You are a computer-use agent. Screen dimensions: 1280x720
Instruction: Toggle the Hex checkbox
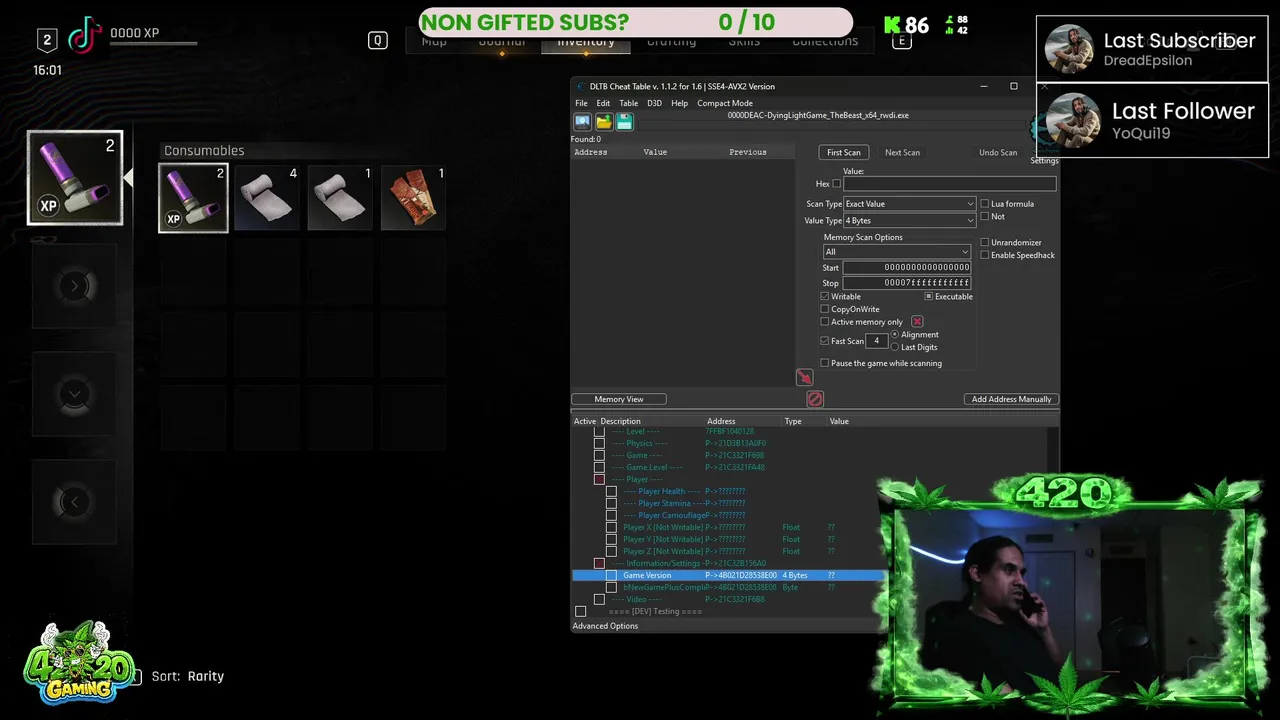836,184
